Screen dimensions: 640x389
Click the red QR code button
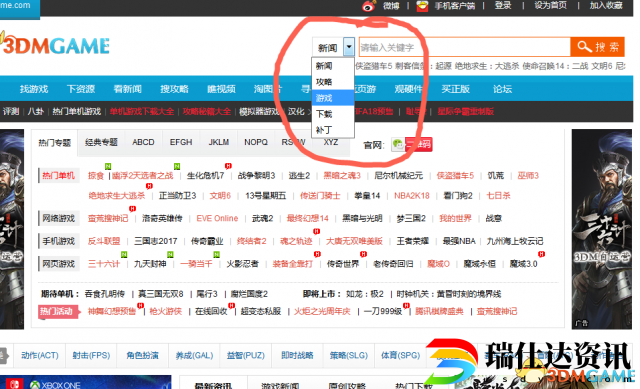click(x=419, y=144)
